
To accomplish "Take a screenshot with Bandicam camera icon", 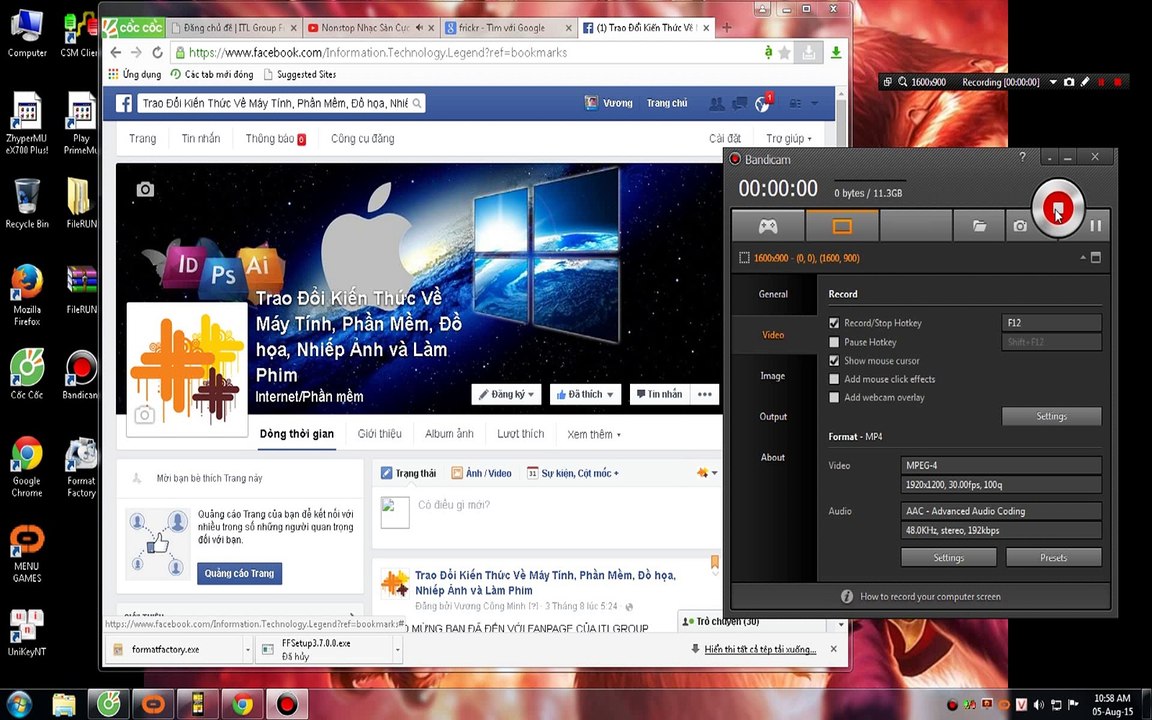I will tap(1020, 226).
